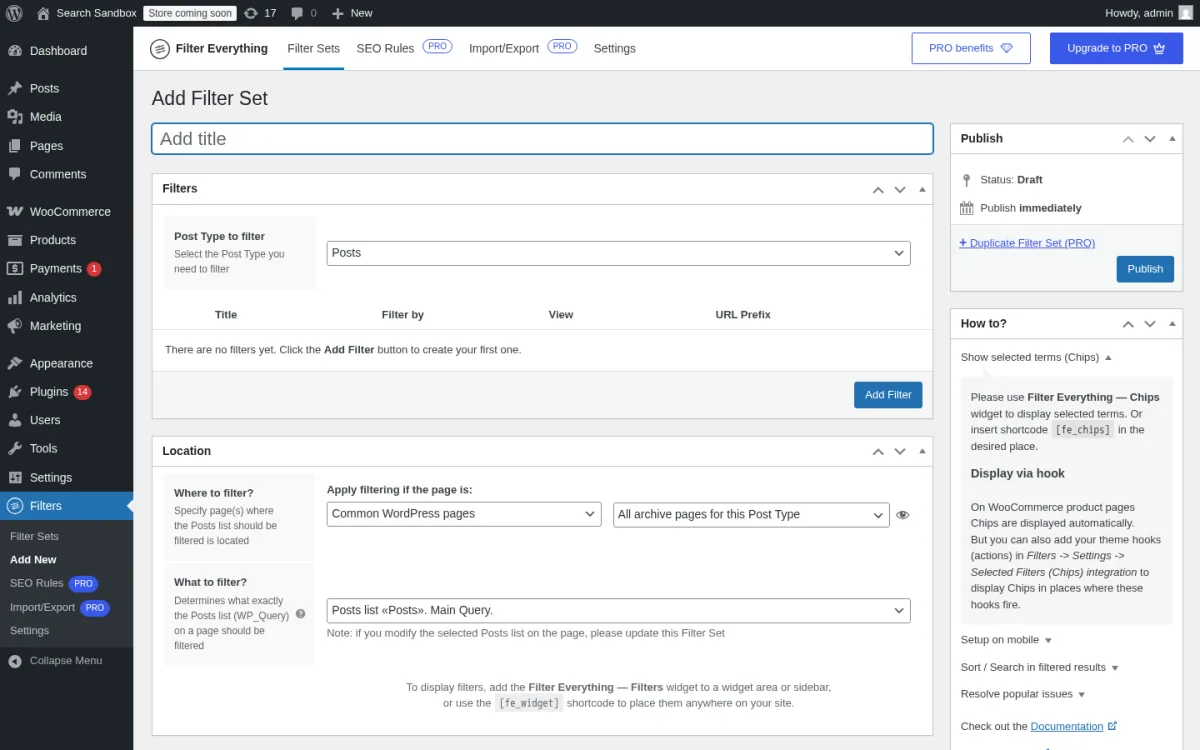Click the Posts pin icon in sidebar
This screenshot has height=750, width=1200.
15,88
